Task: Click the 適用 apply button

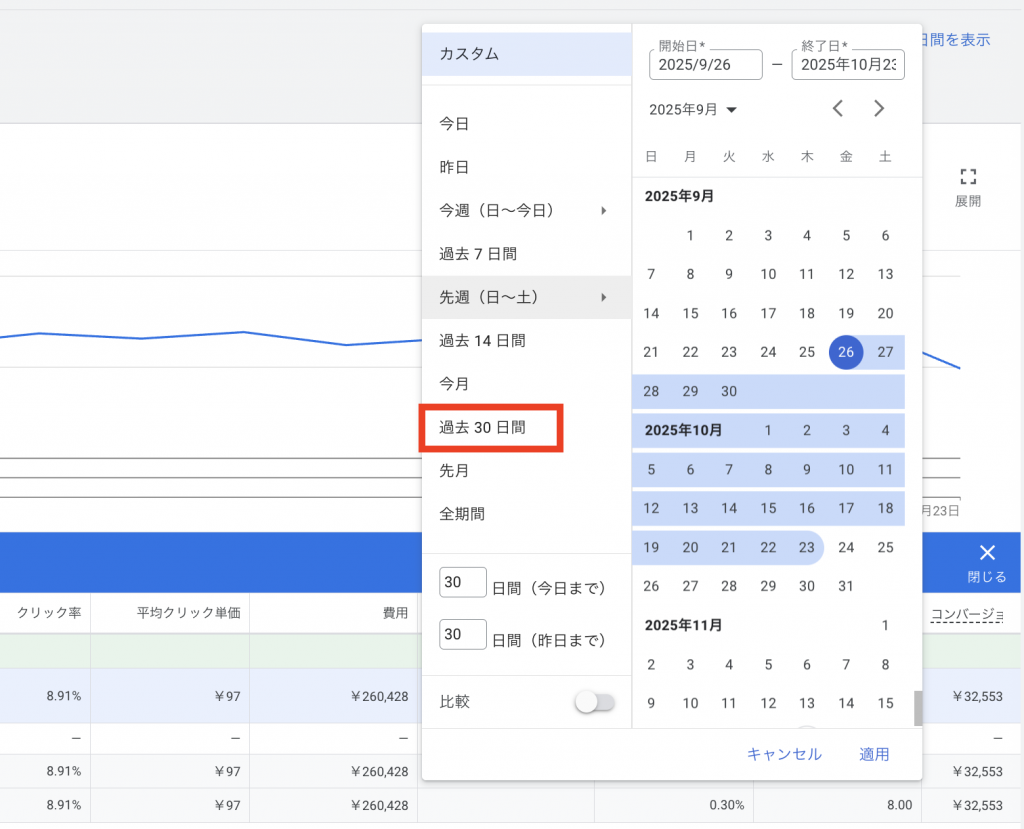Action: click(874, 754)
